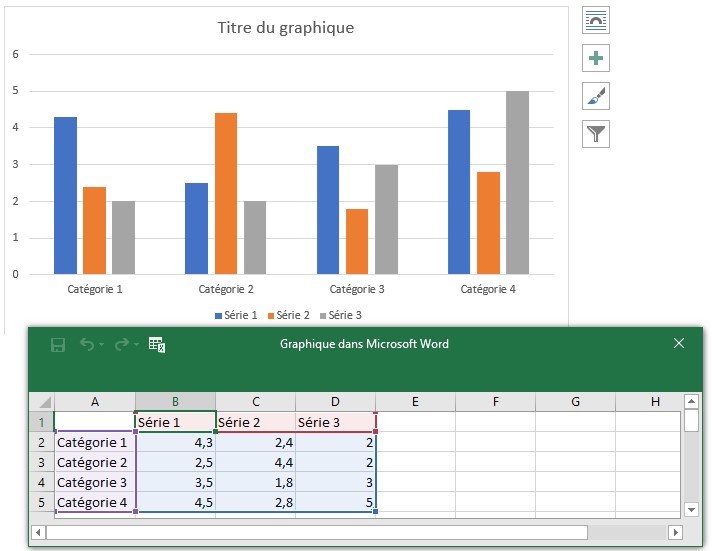Click cell containing Série 2 header
The height and width of the screenshot is (551, 712).
tap(255, 422)
